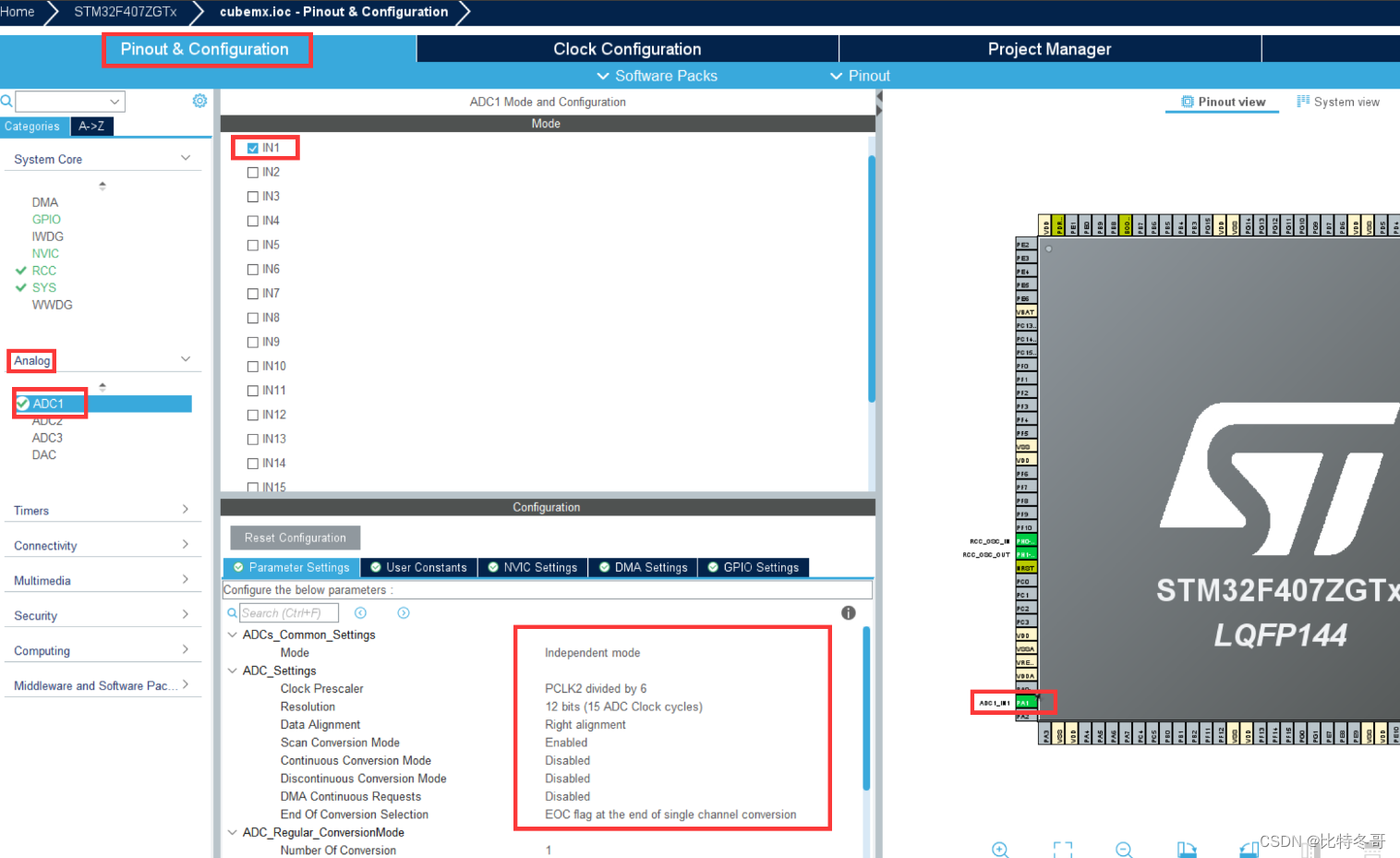
Task: Click the search magnifier icon above Categories
Action: (x=6, y=101)
